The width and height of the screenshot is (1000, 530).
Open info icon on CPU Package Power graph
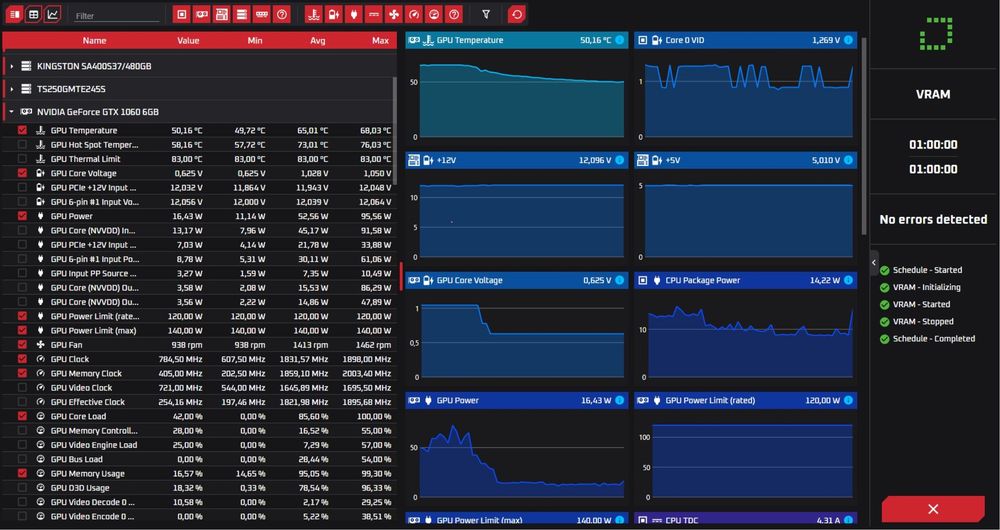tap(848, 280)
